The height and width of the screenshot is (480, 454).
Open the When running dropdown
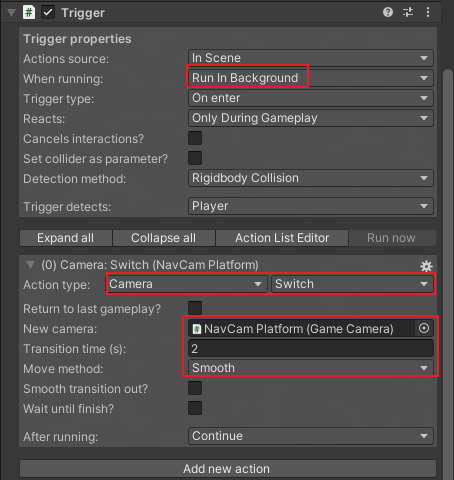[x=311, y=78]
